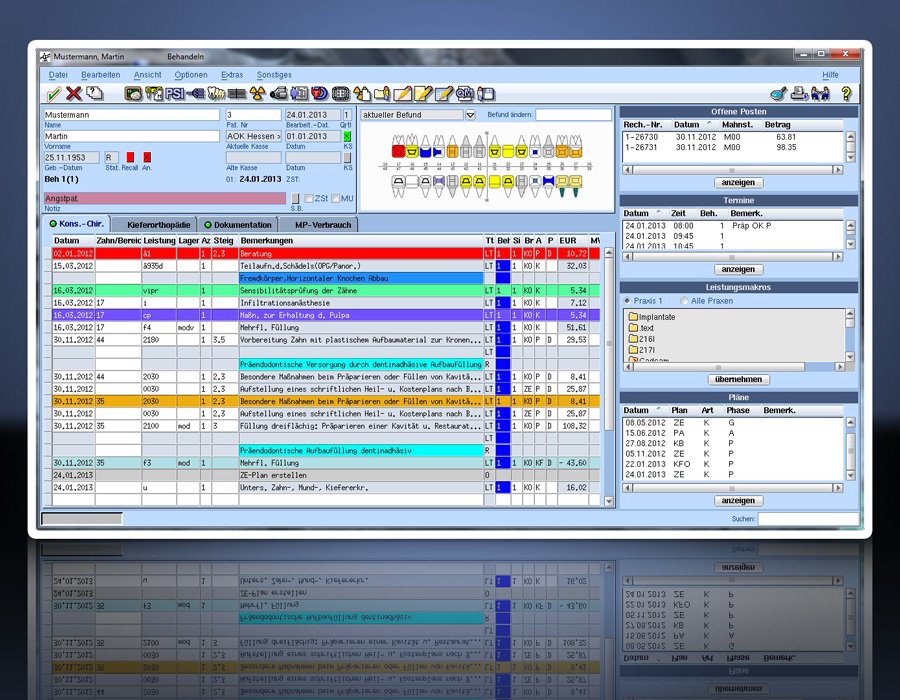The height and width of the screenshot is (700, 900).
Task: Select the Alle Praxen radio button
Action: tap(684, 301)
